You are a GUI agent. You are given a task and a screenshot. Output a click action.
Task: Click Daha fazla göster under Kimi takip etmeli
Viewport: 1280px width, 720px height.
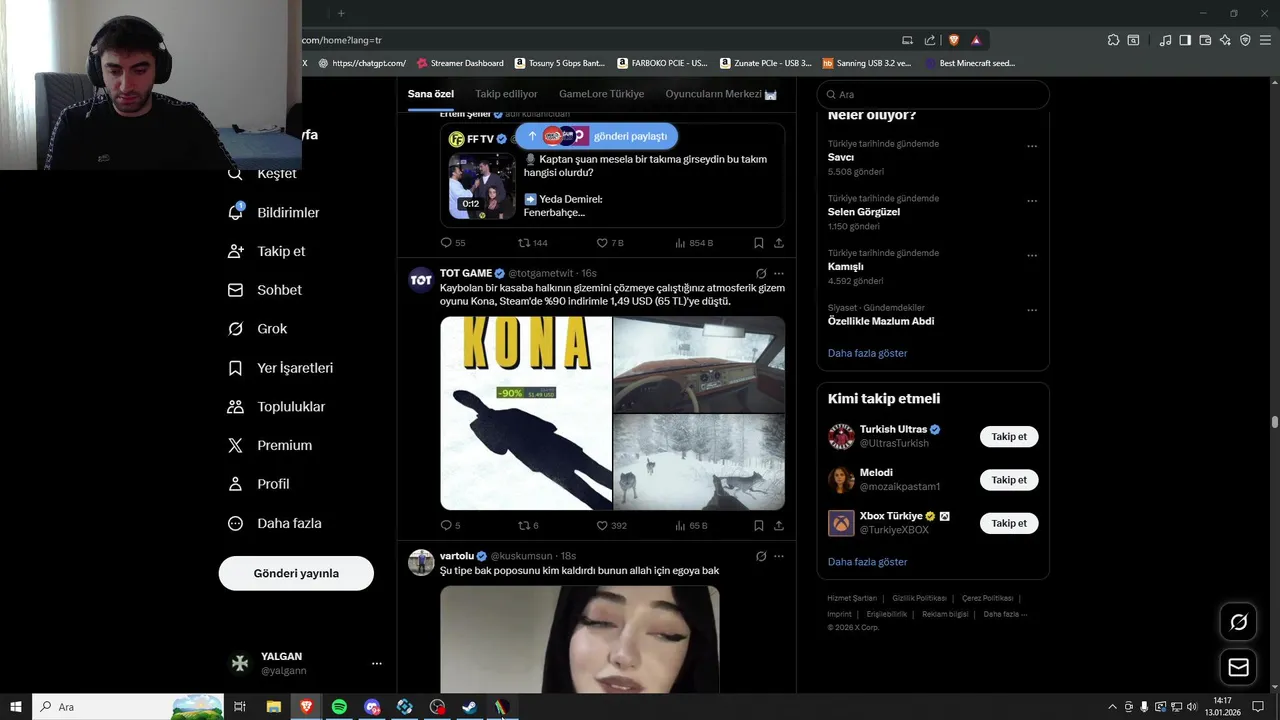(x=867, y=562)
